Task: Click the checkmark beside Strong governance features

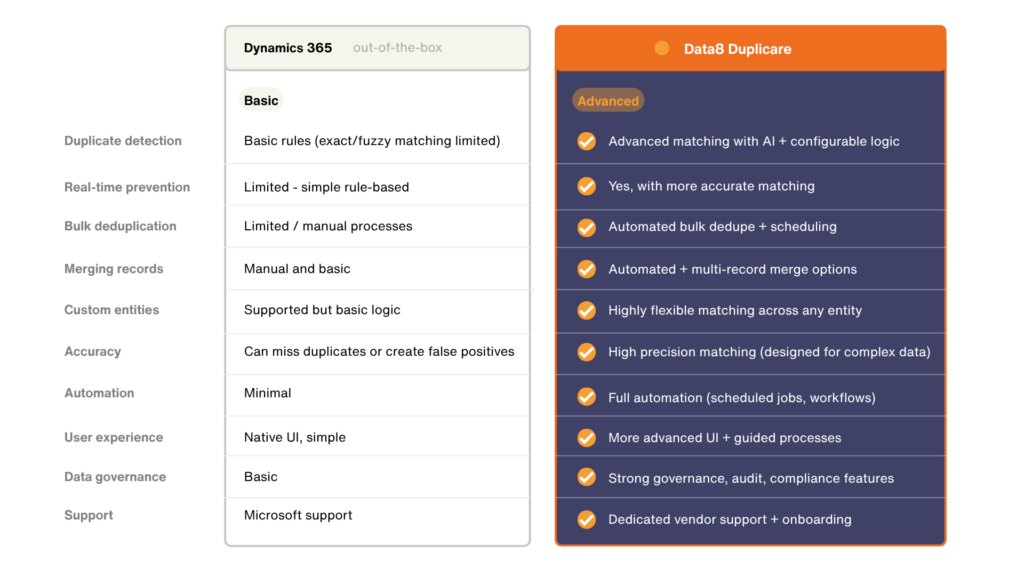Action: [x=586, y=477]
